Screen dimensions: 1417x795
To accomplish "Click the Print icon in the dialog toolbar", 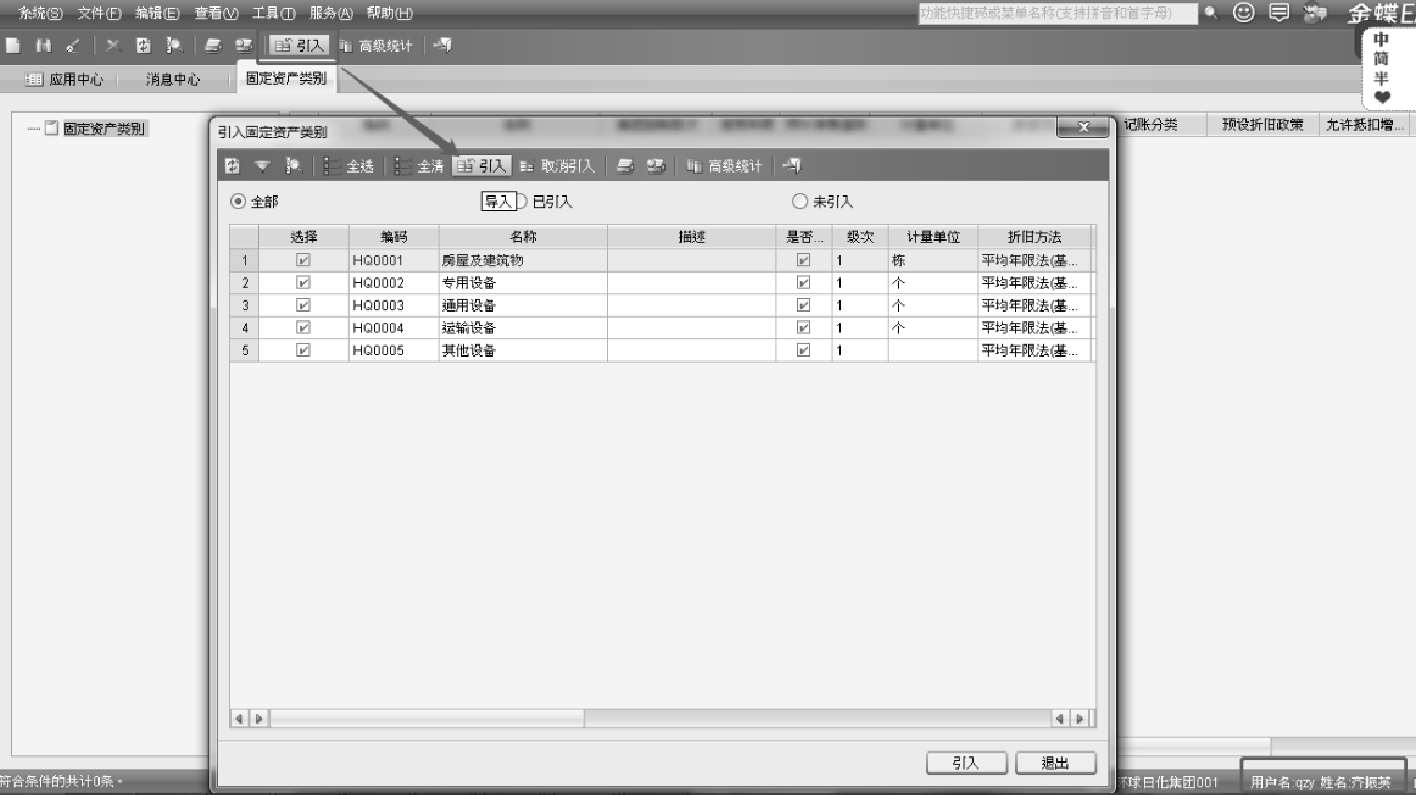I will 625,166.
